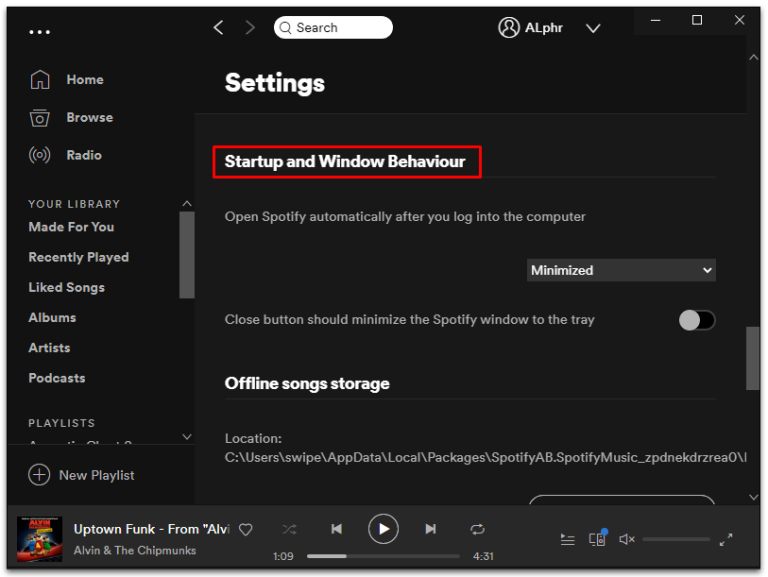Go to Browse in the sidebar
The image size is (768, 577).
[89, 117]
